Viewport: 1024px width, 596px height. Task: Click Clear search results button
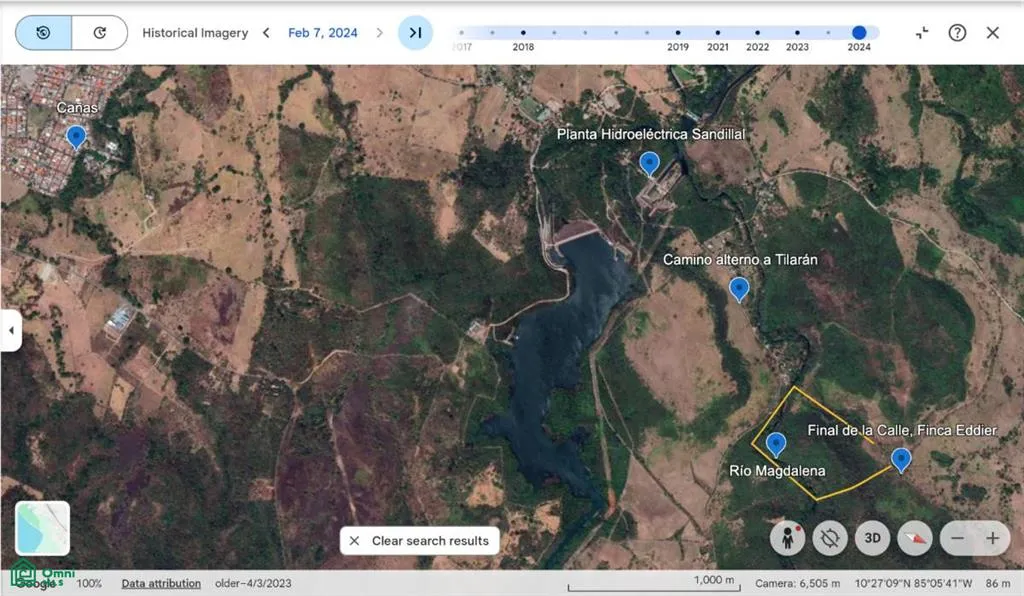coord(420,541)
